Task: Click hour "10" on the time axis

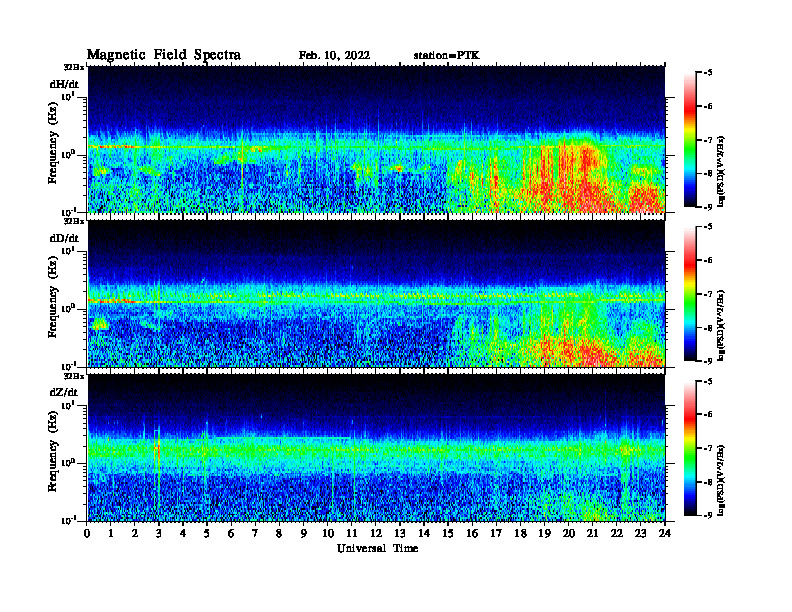Action: tap(328, 534)
